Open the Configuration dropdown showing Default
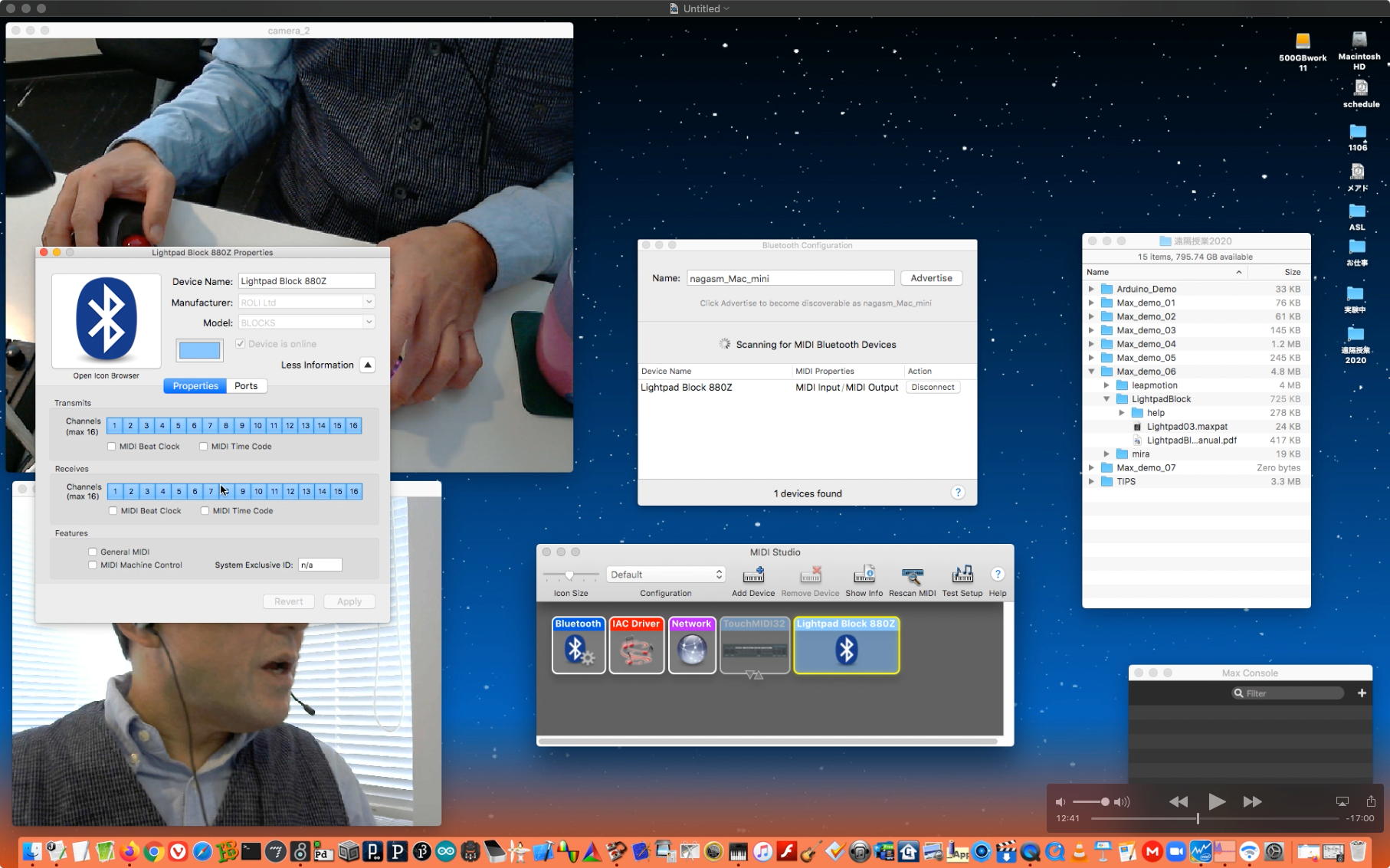1390x868 pixels. 666,575
